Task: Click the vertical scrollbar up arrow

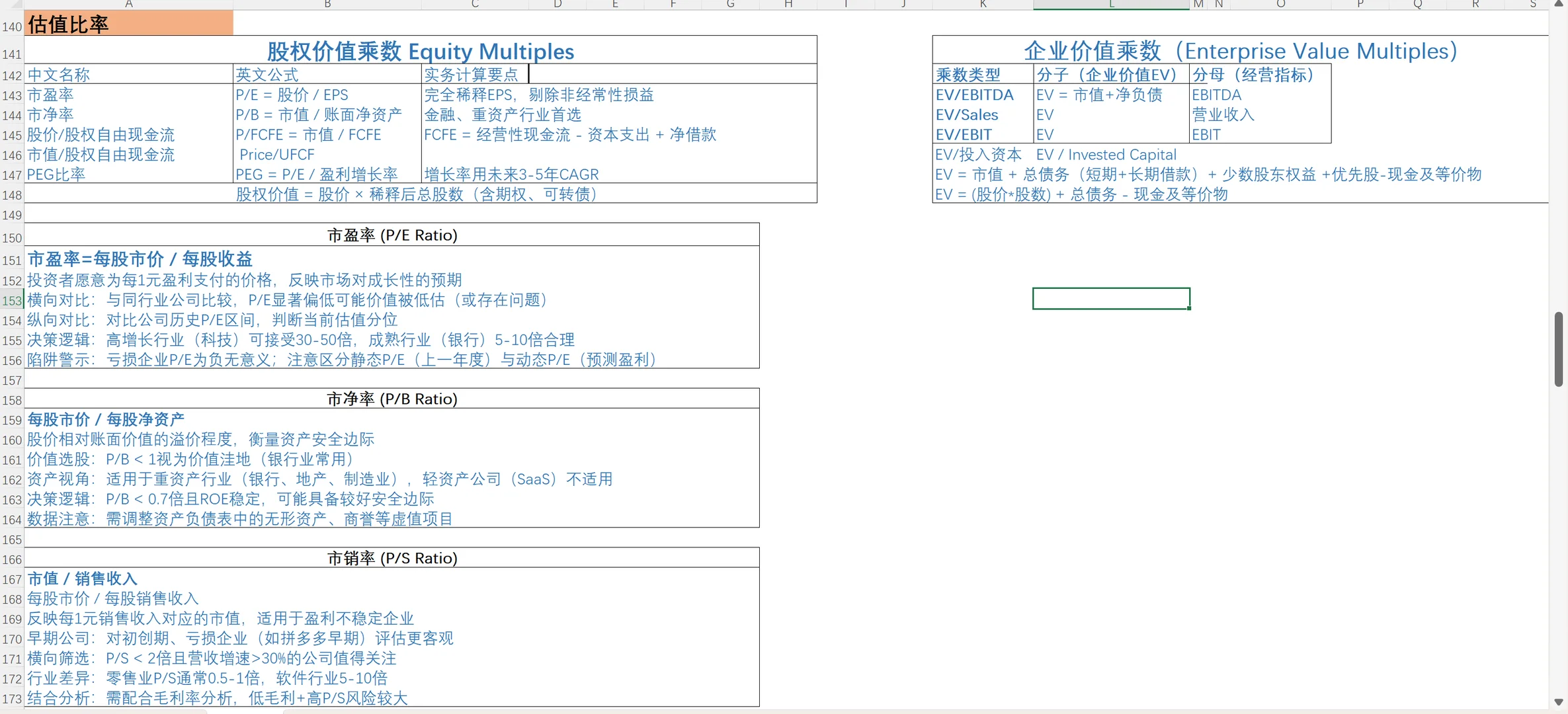Action: (x=1559, y=4)
